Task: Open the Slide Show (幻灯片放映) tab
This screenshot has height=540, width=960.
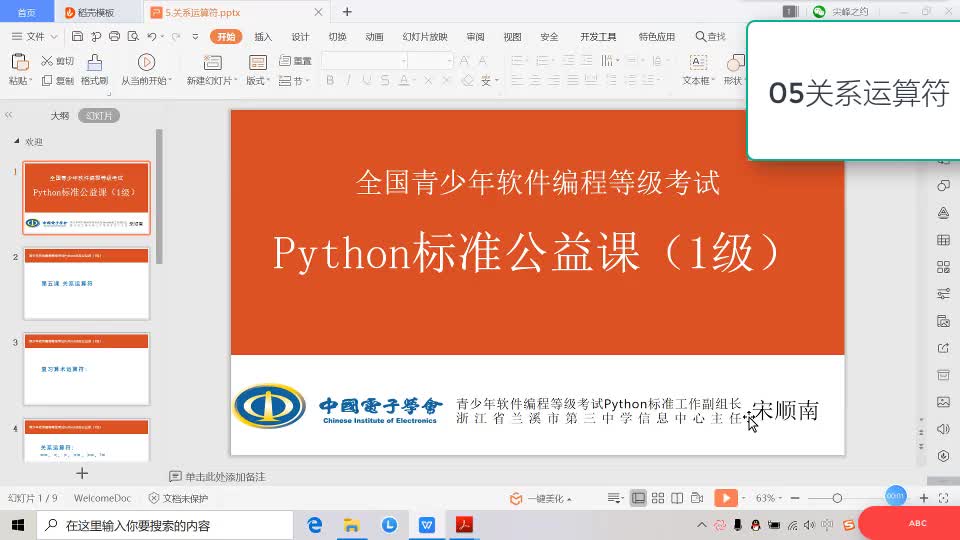Action: (425, 37)
